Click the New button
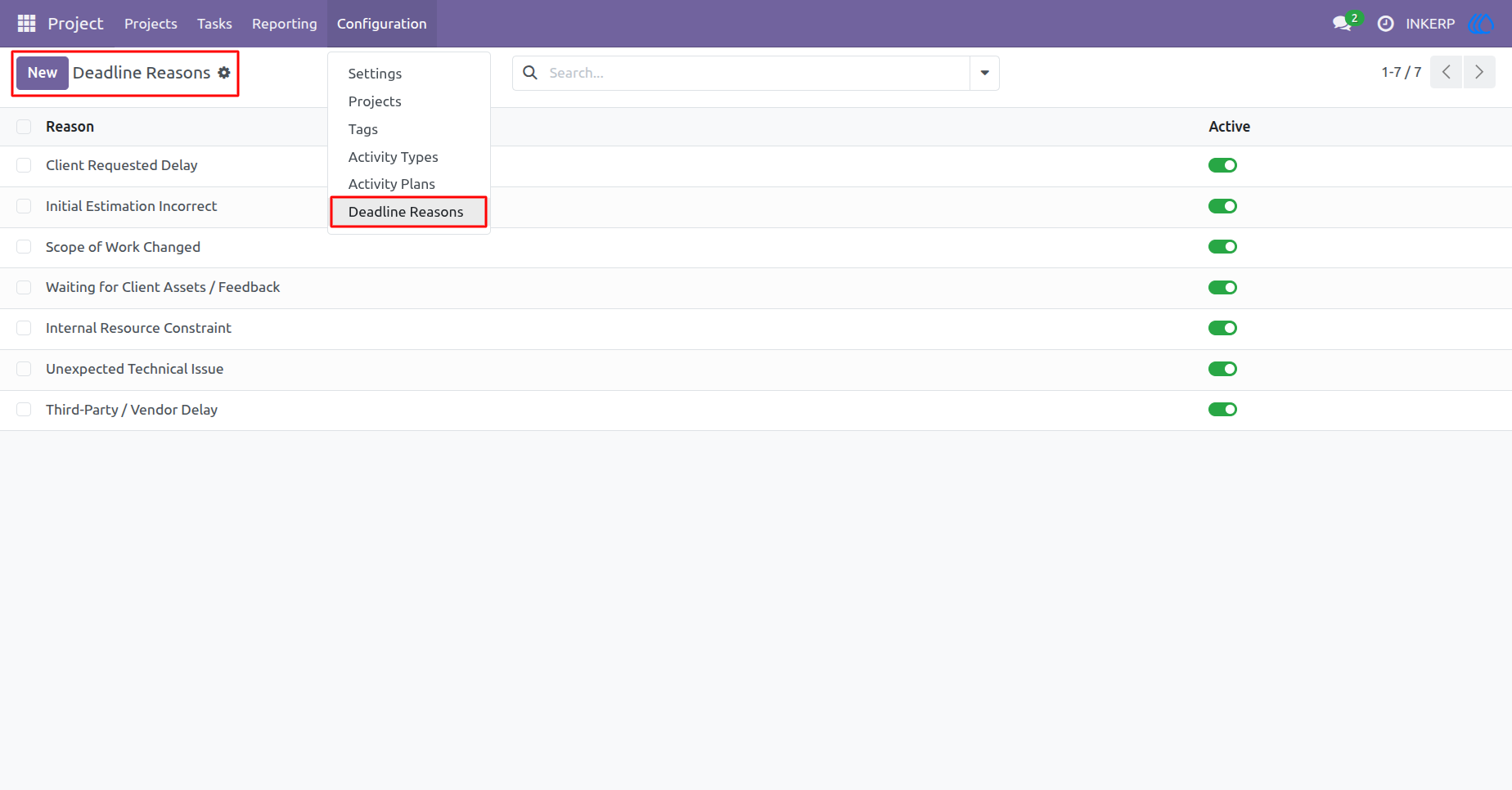 (x=43, y=73)
